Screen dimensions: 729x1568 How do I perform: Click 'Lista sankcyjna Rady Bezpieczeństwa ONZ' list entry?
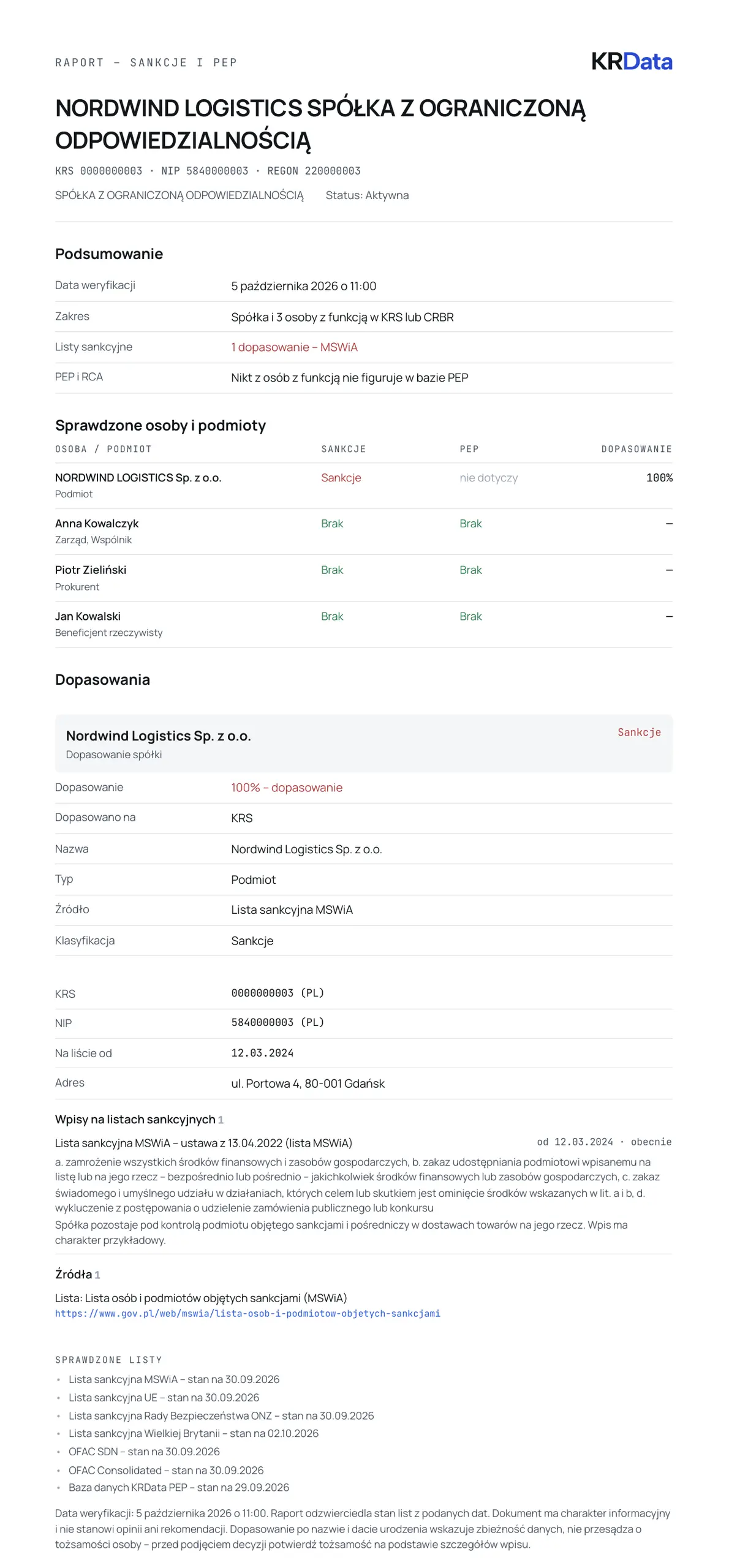coord(221,1415)
